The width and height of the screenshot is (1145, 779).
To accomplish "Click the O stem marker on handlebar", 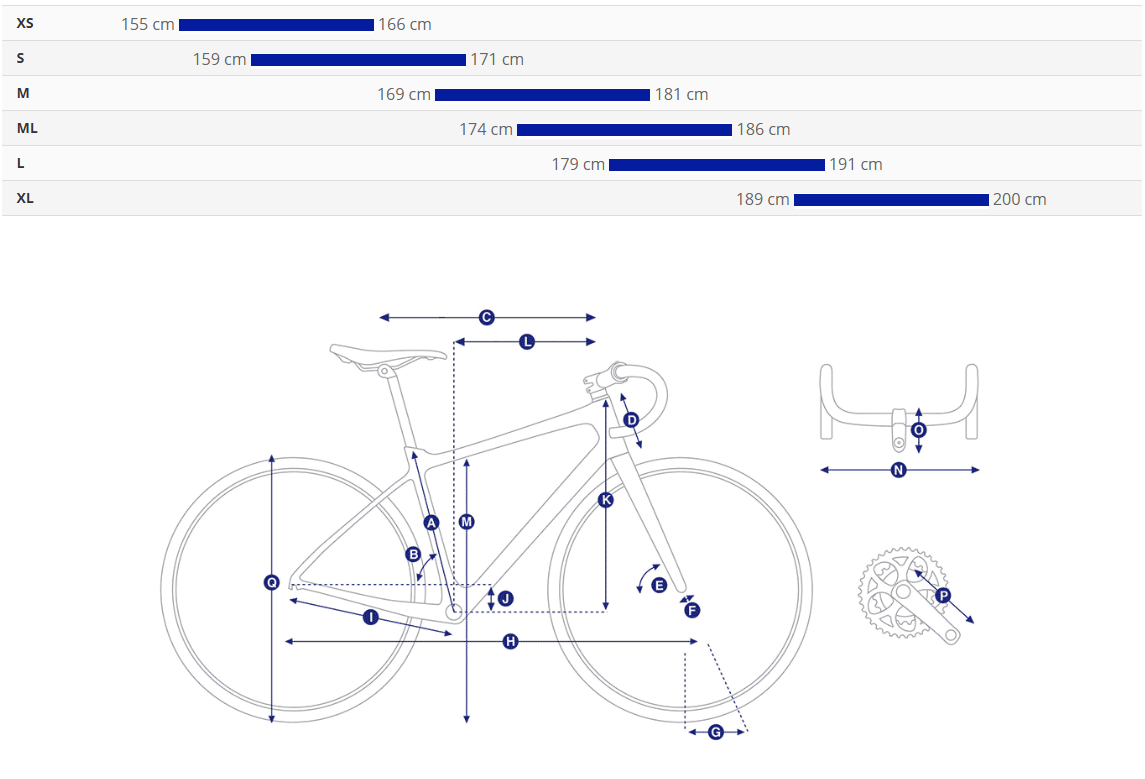I will coord(919,430).
